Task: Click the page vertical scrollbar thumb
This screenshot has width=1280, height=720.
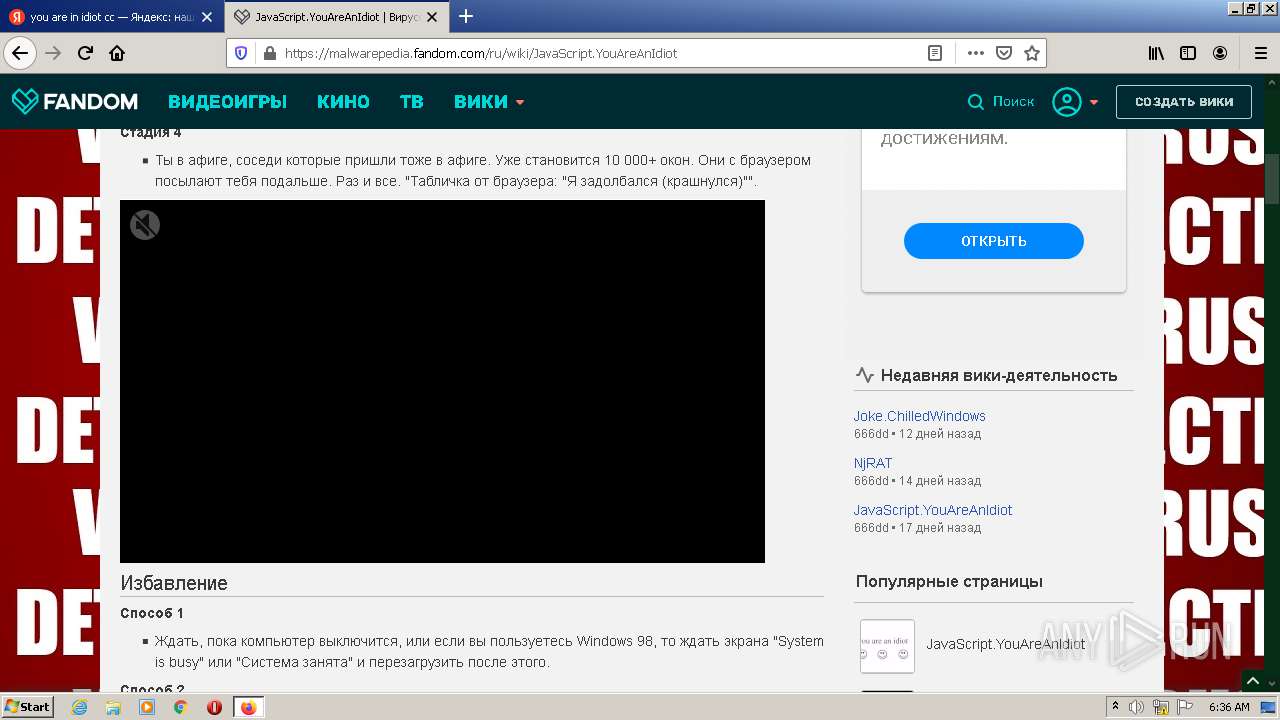Action: pos(1272,178)
